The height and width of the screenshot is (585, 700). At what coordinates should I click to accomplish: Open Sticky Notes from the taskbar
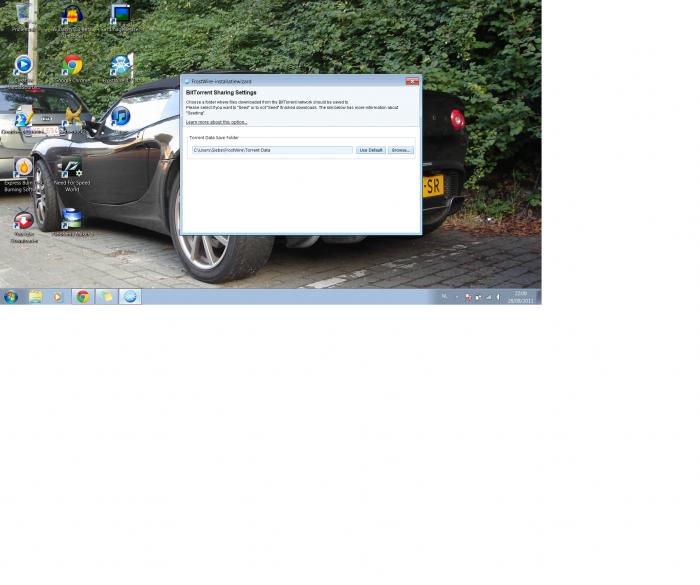click(106, 297)
